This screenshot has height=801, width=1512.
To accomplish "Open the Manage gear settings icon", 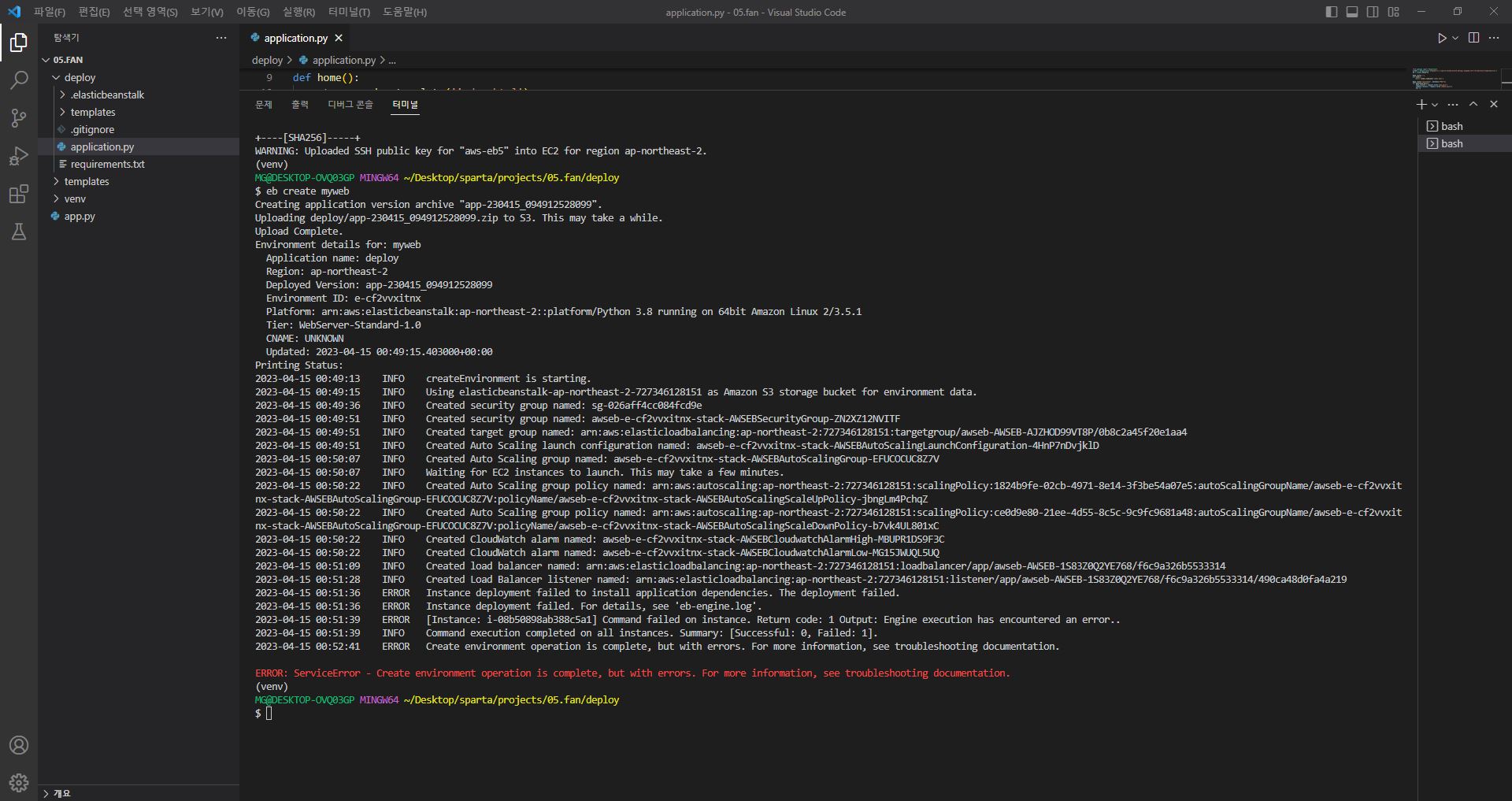I will [x=19, y=783].
